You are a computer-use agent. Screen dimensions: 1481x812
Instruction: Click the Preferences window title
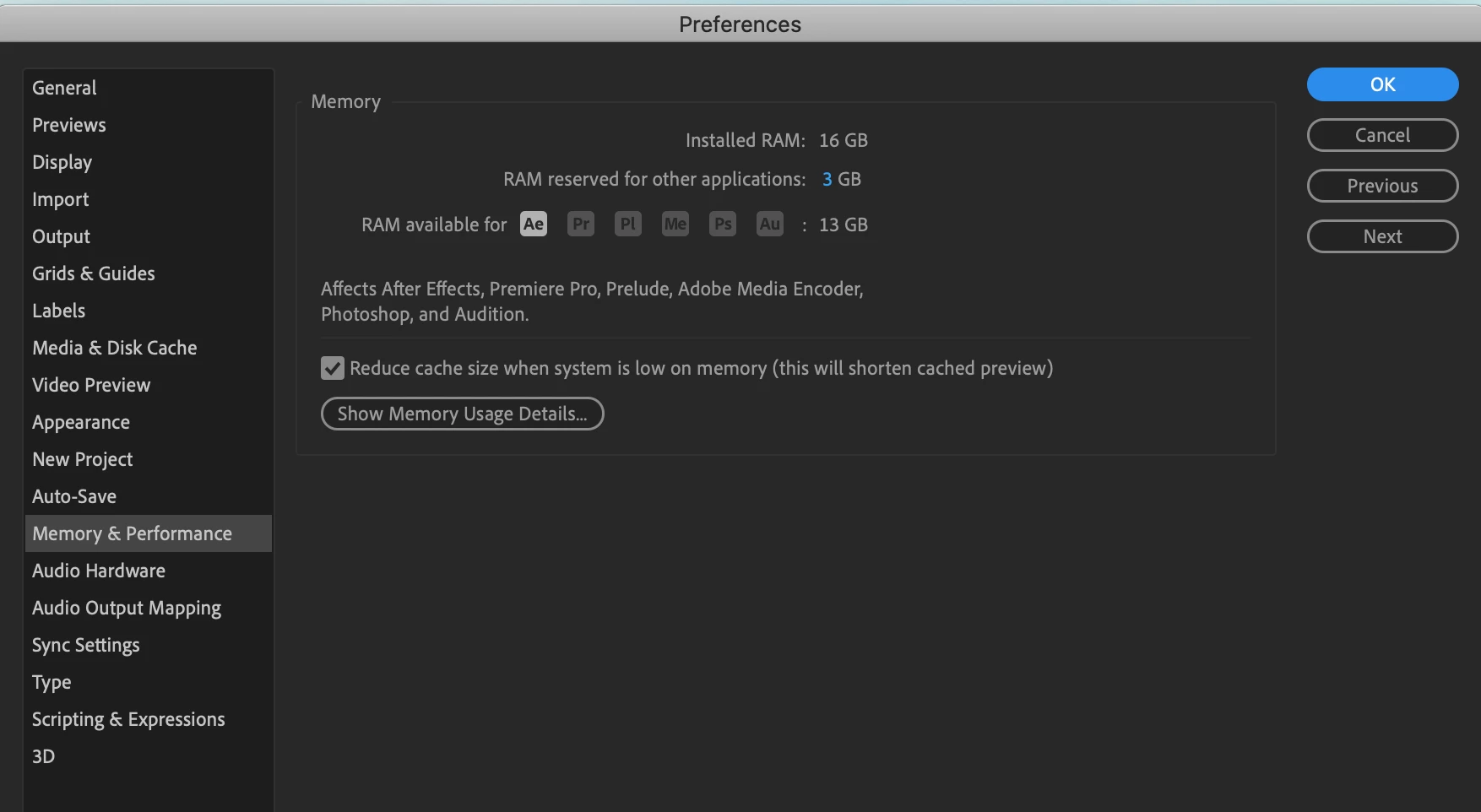point(740,24)
